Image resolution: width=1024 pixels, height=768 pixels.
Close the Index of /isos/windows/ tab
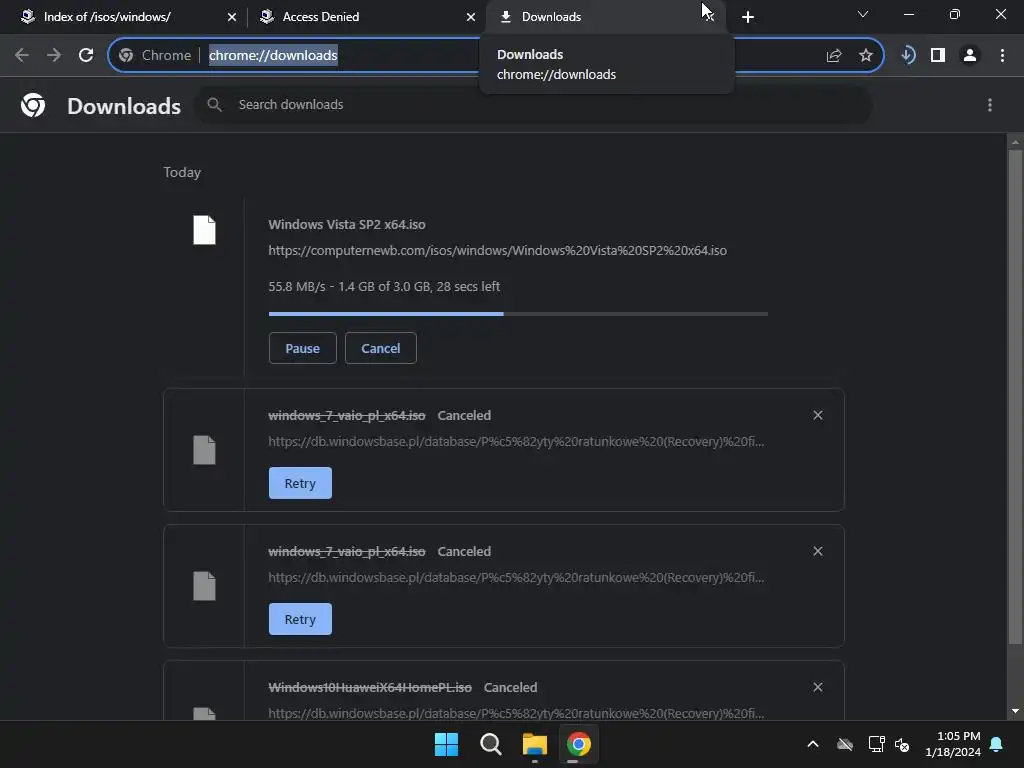(x=232, y=17)
